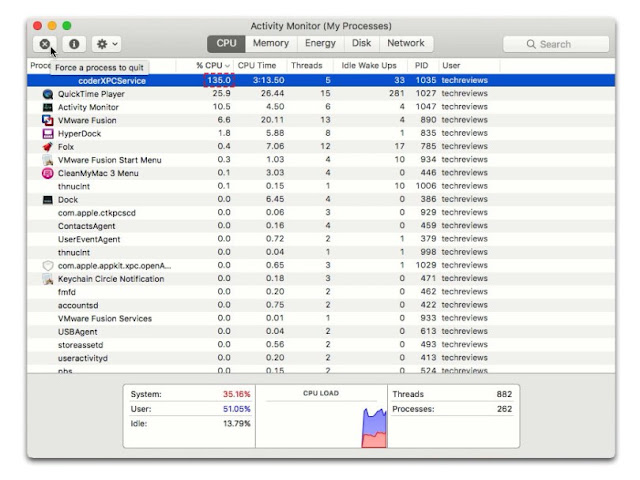Image resolution: width=640 pixels, height=480 pixels.
Task: Sort by PID column header
Action: (x=422, y=66)
